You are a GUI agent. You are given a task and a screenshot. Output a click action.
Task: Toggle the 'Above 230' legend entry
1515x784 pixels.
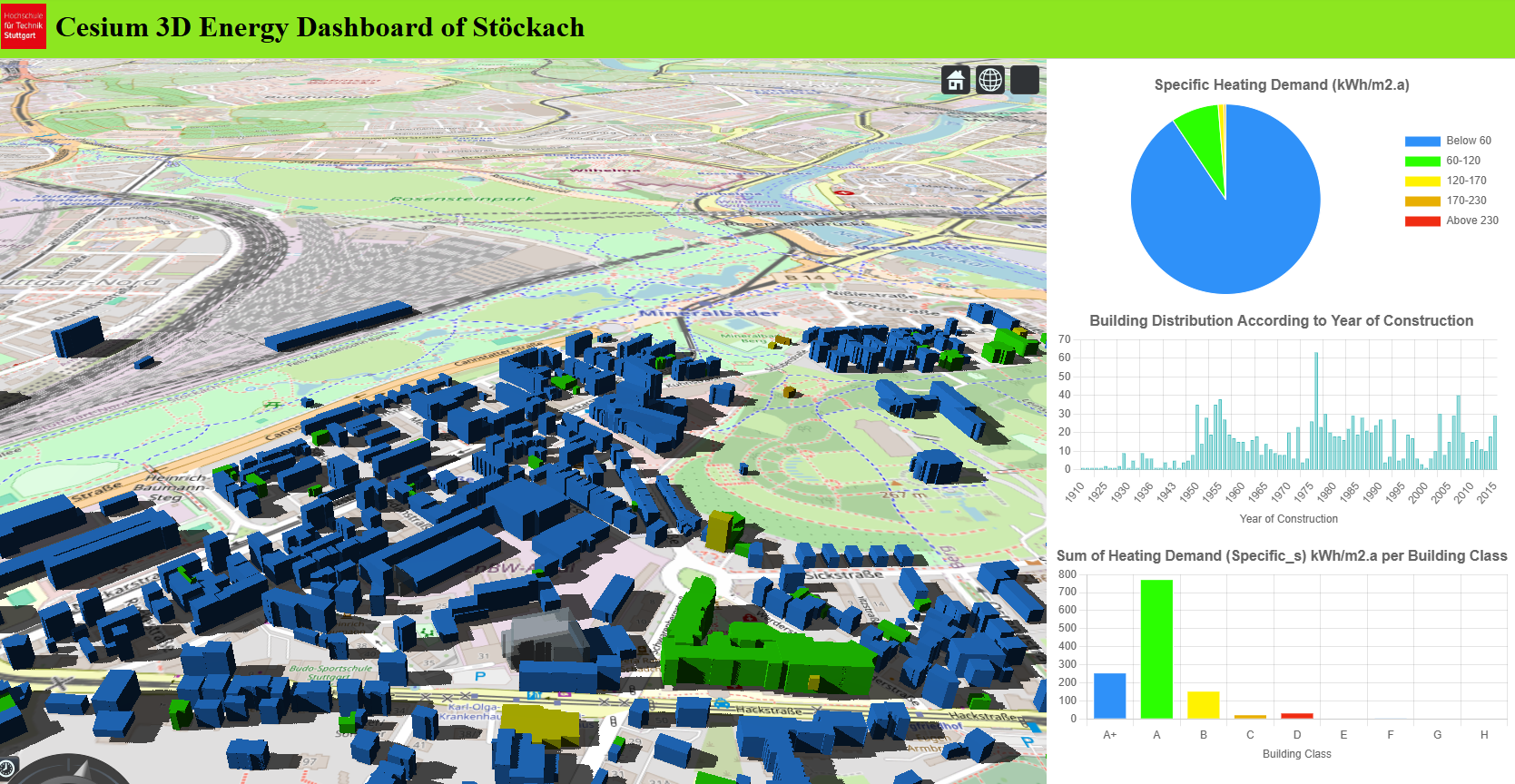pyautogui.click(x=1451, y=220)
